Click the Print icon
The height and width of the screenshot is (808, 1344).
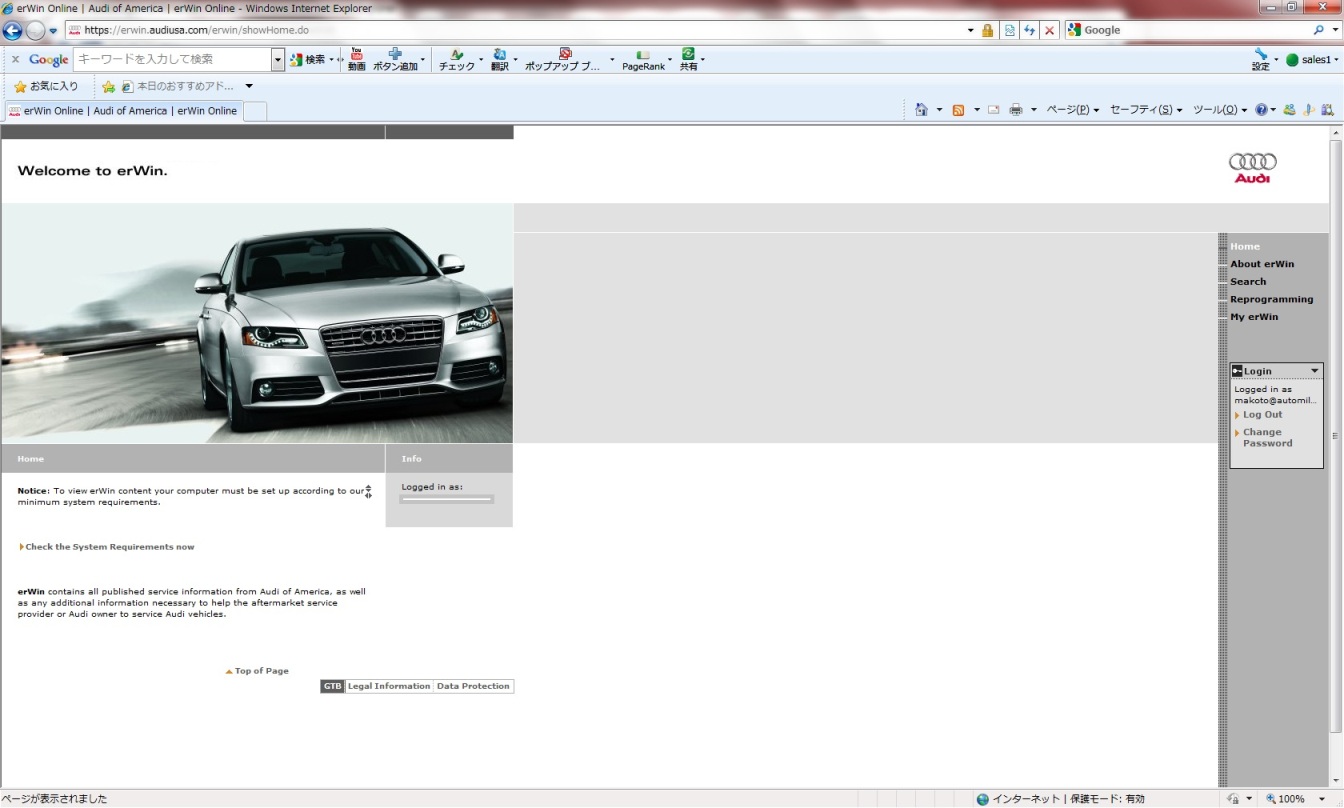coord(1016,110)
